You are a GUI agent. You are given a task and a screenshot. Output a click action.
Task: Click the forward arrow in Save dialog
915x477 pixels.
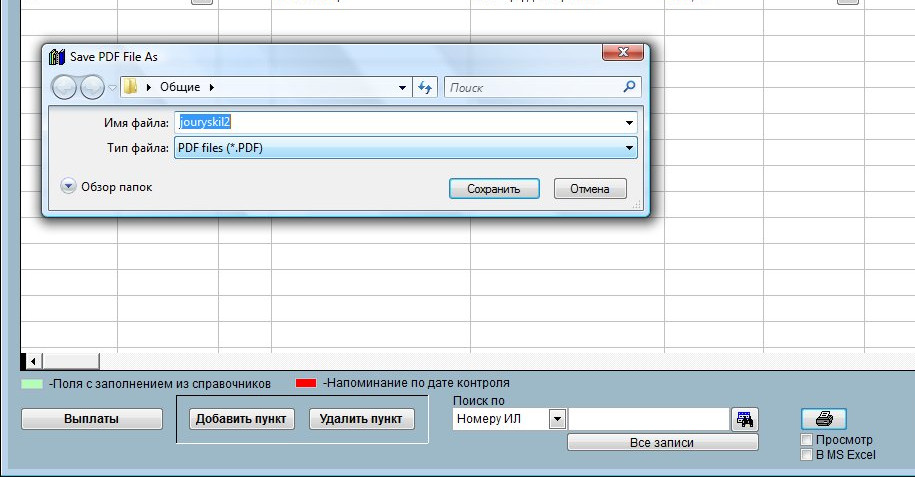click(92, 88)
